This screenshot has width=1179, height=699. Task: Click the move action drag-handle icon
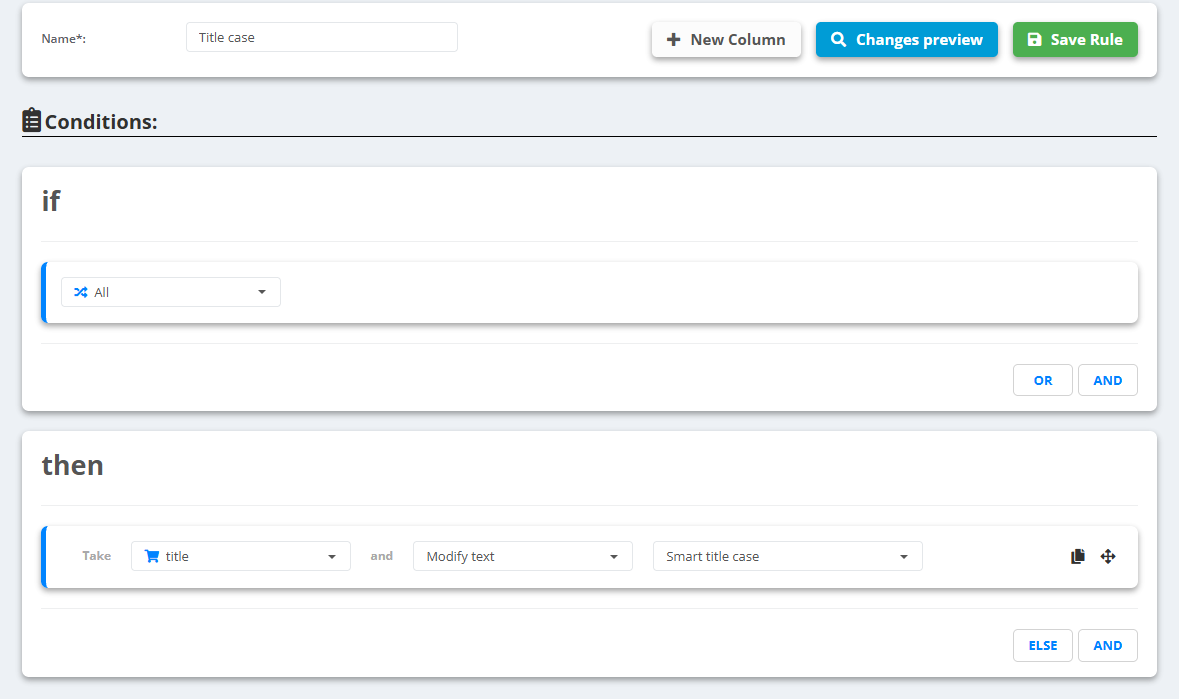[1108, 556]
